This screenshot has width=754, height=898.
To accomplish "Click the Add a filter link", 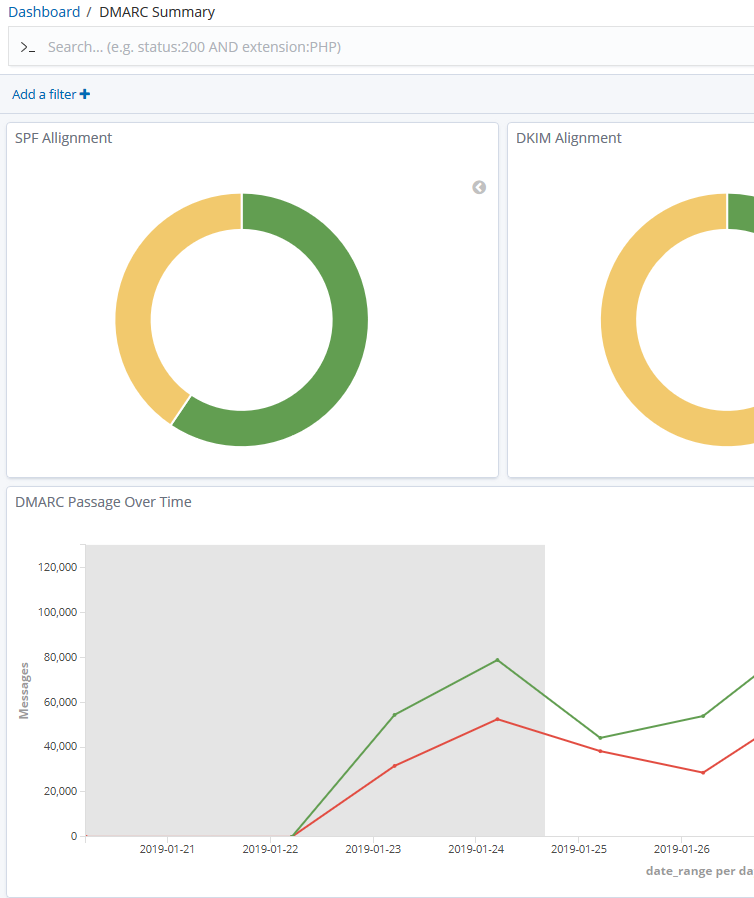I will pos(44,94).
